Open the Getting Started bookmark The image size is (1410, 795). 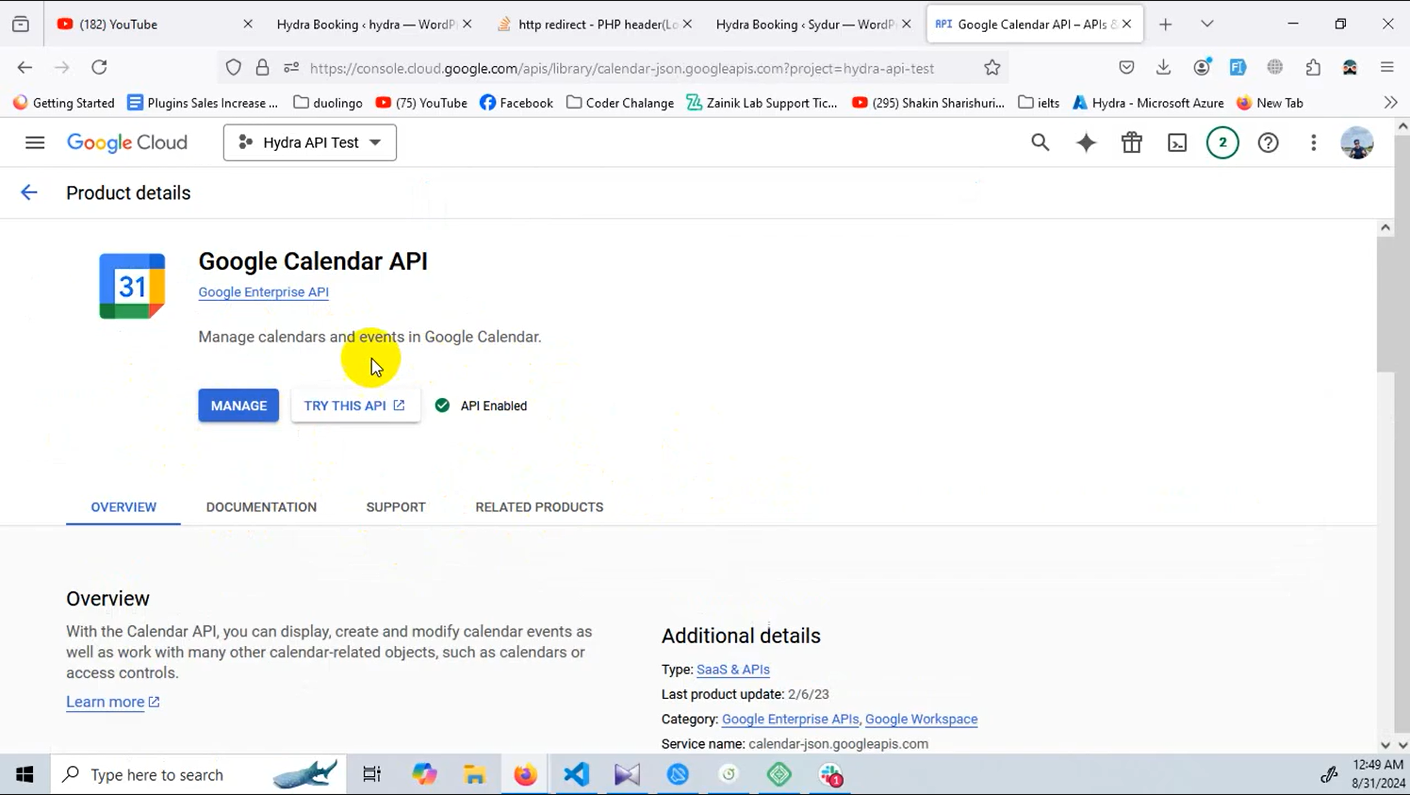click(x=64, y=102)
